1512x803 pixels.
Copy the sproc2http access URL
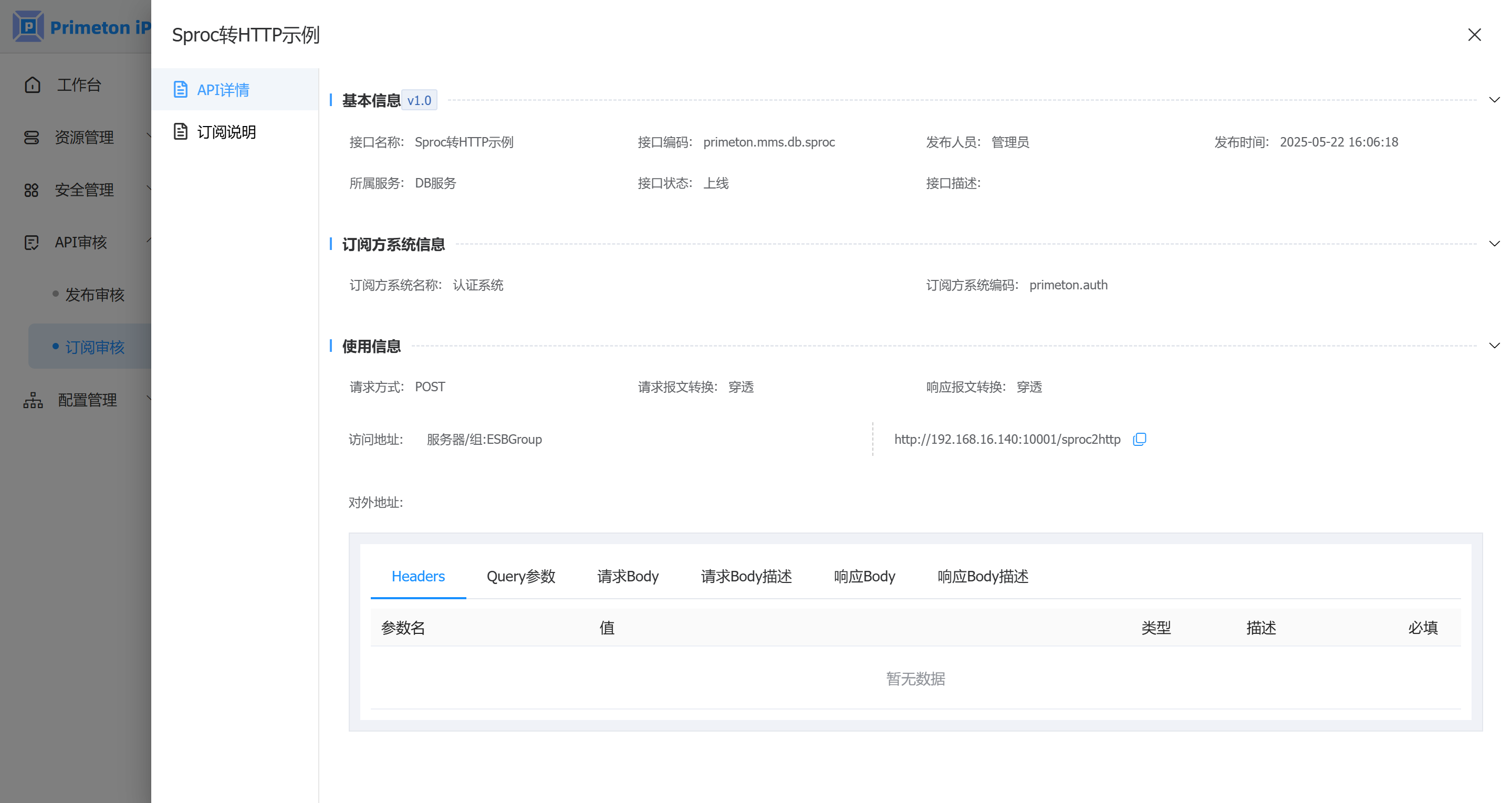1139,439
